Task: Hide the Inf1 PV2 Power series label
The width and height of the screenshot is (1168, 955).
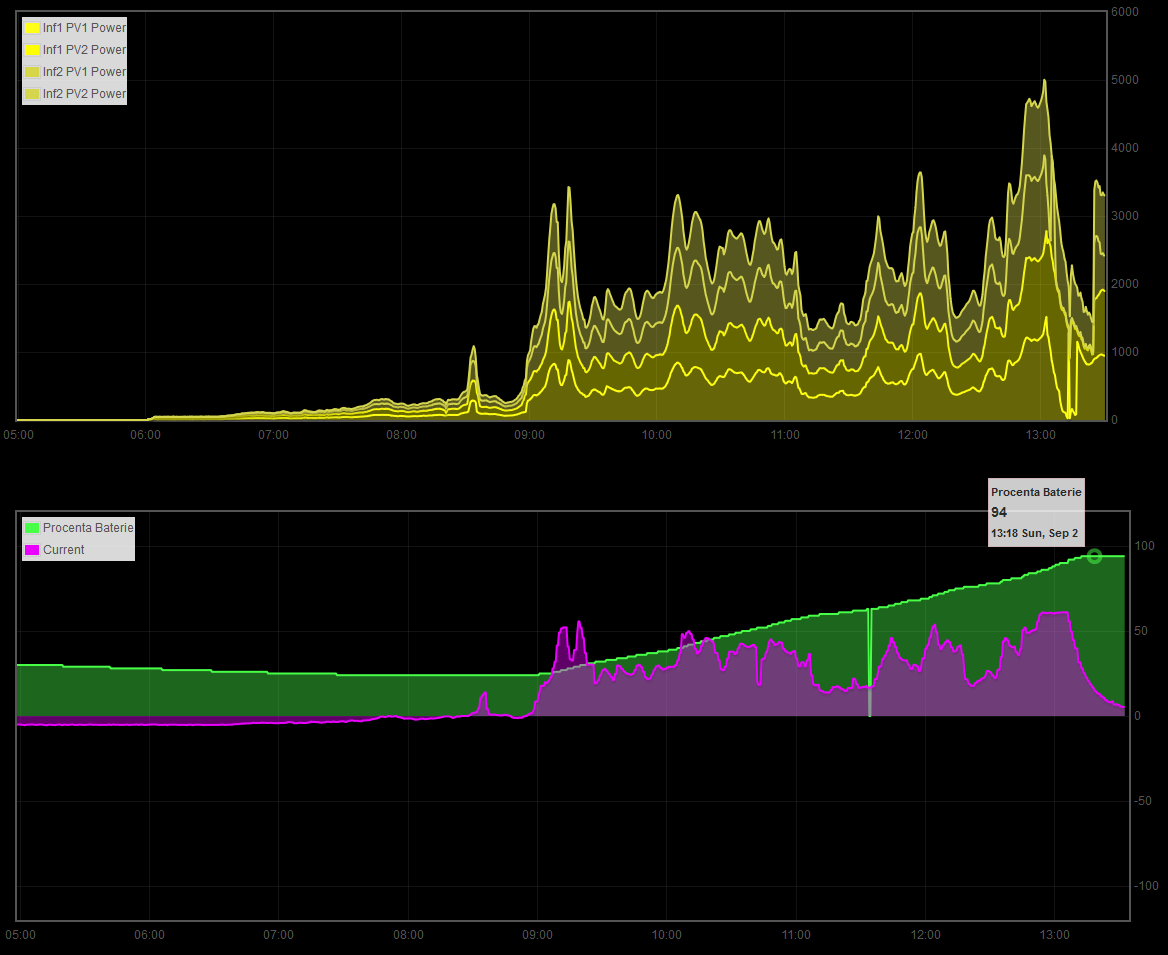Action: (x=84, y=50)
